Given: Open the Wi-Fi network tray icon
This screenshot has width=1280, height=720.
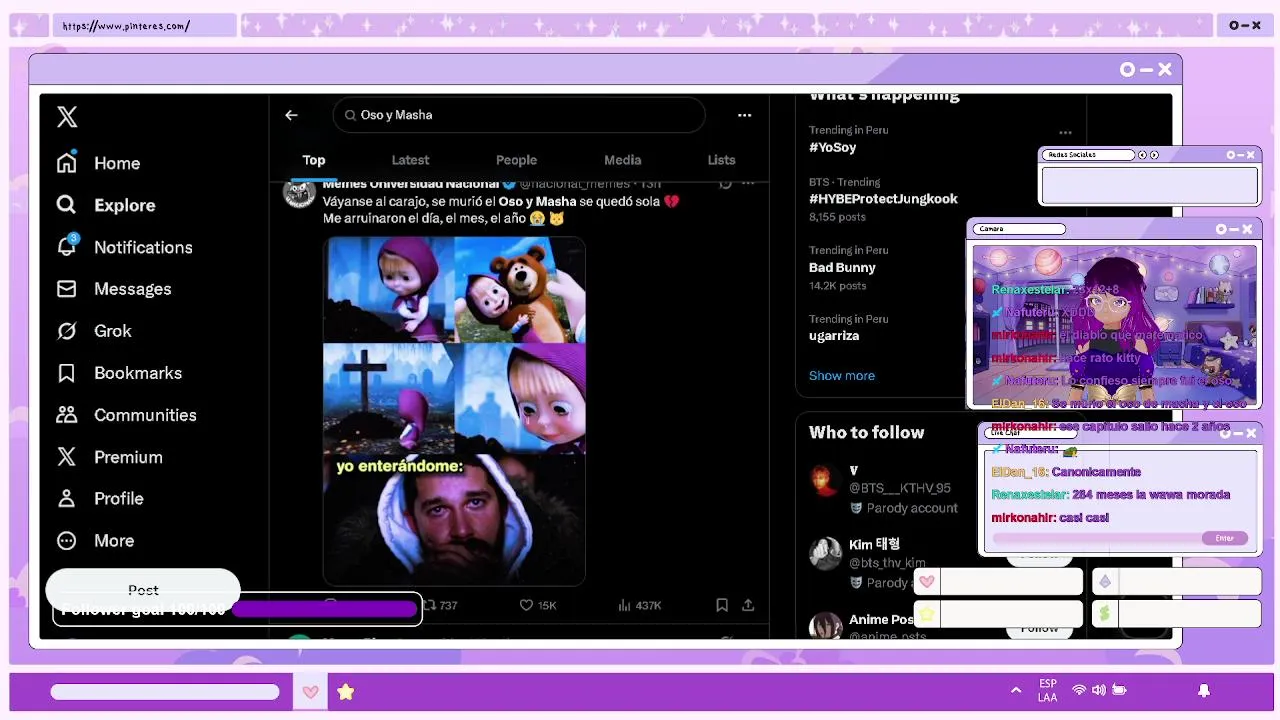Looking at the screenshot, I should [1079, 690].
